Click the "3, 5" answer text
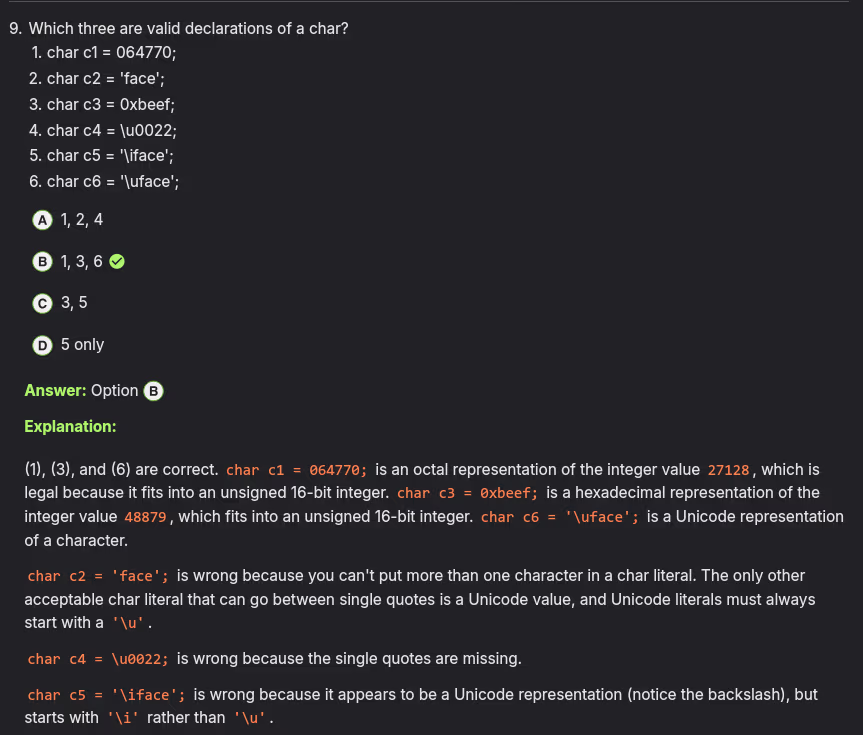 coord(74,303)
